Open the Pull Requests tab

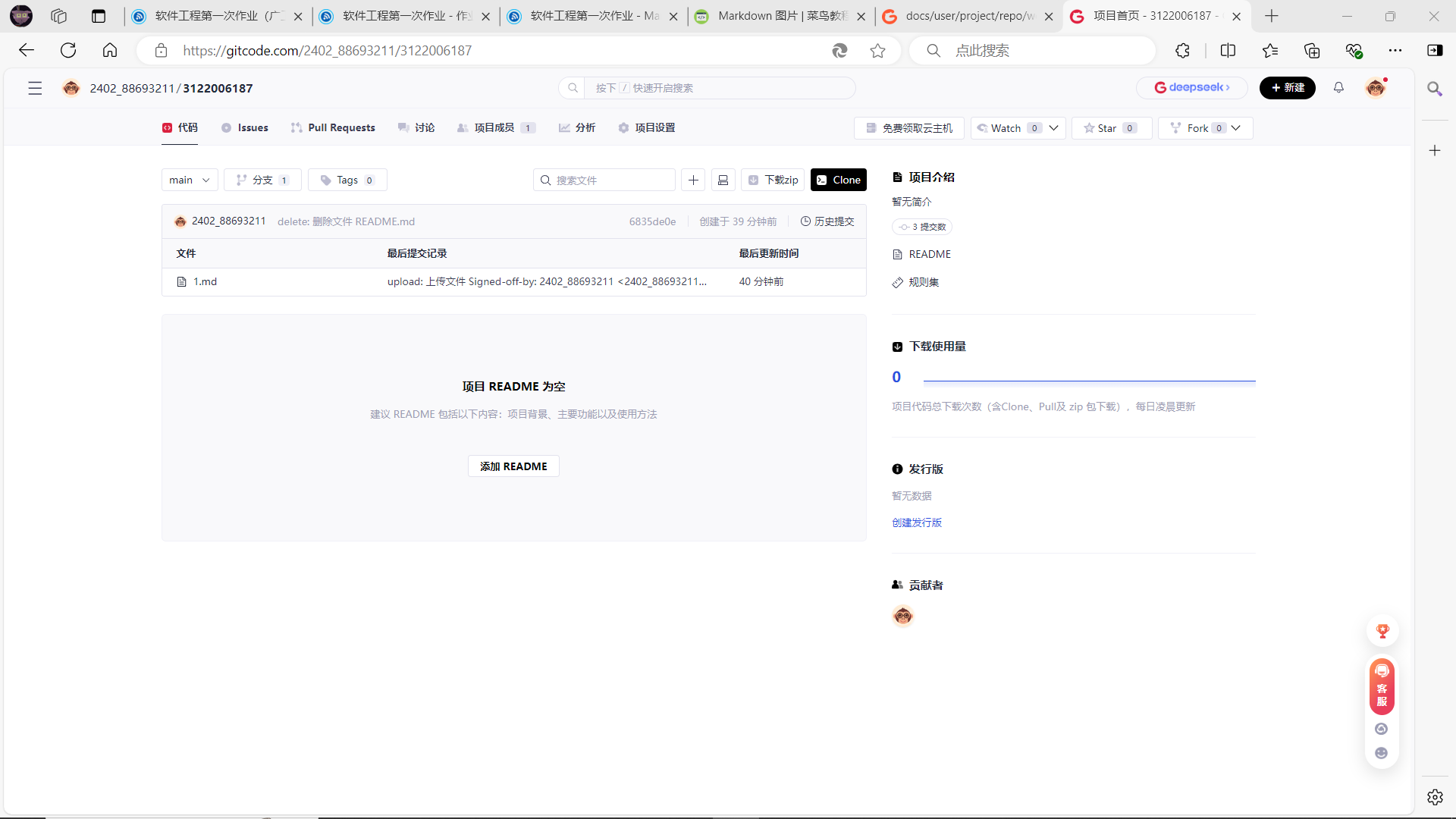pos(333,127)
